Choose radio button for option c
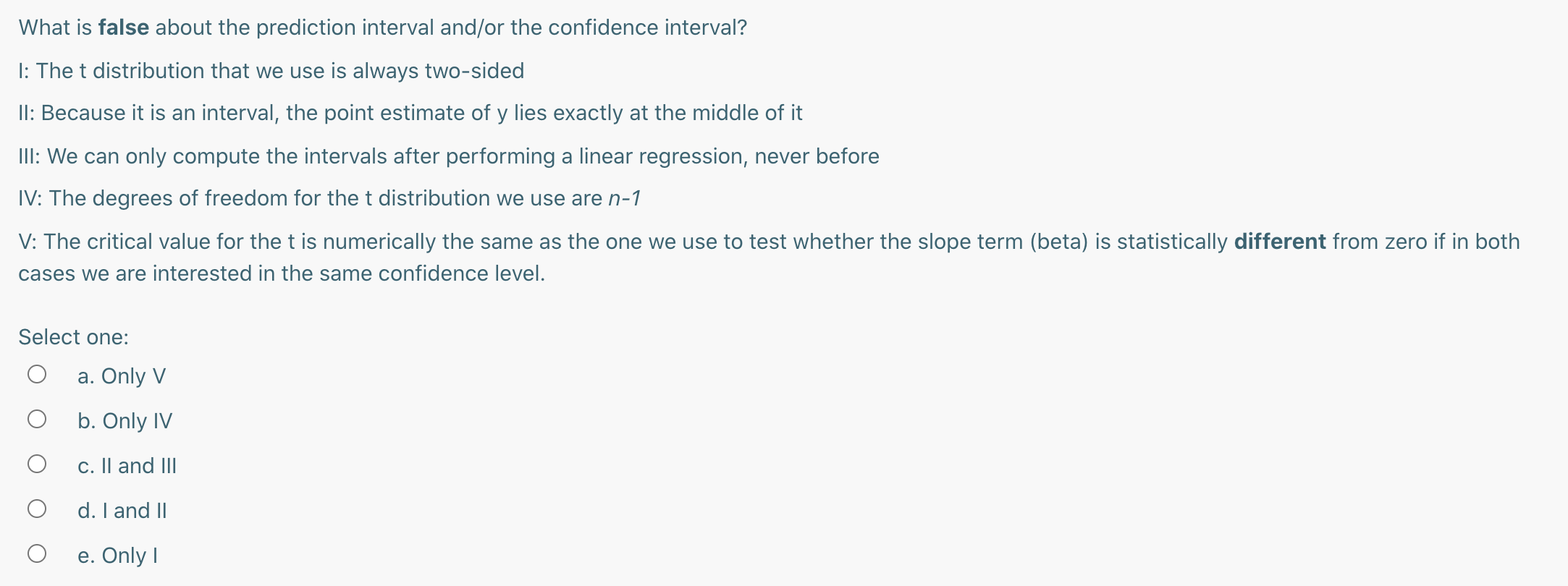Image resolution: width=1568 pixels, height=586 pixels. pos(37,464)
